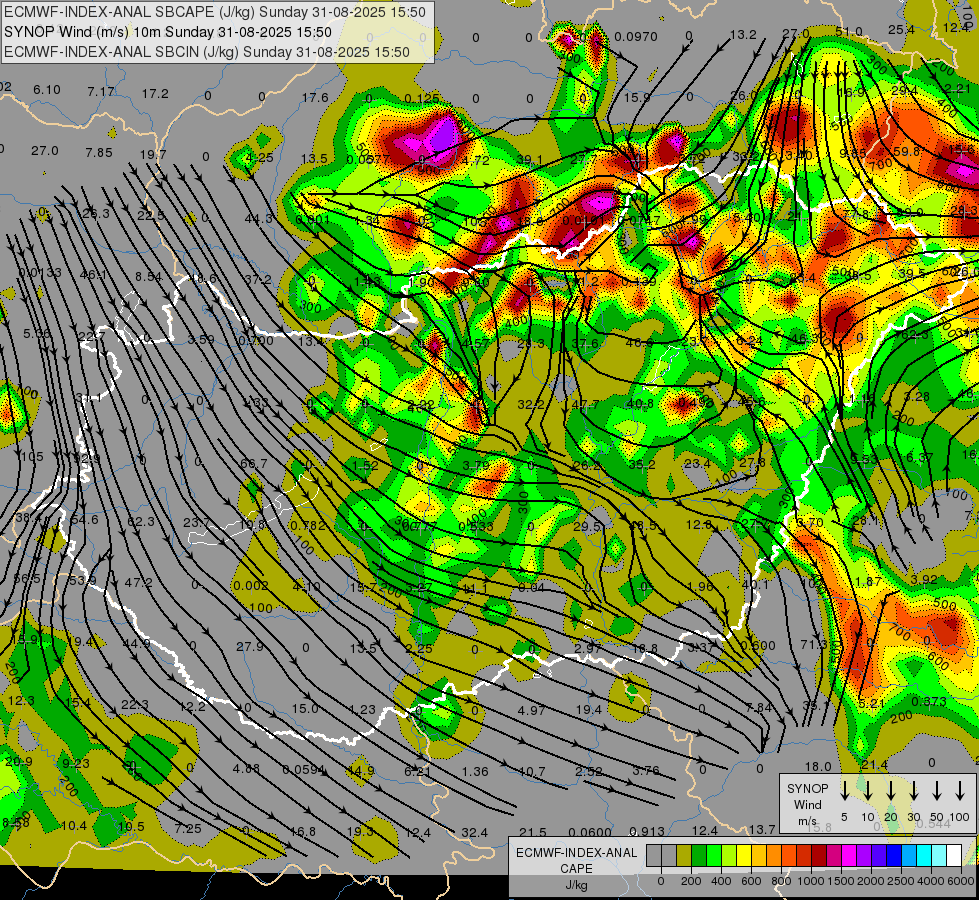This screenshot has width=979, height=900.
Task: Click the station value 17.6
Action: (x=315, y=97)
